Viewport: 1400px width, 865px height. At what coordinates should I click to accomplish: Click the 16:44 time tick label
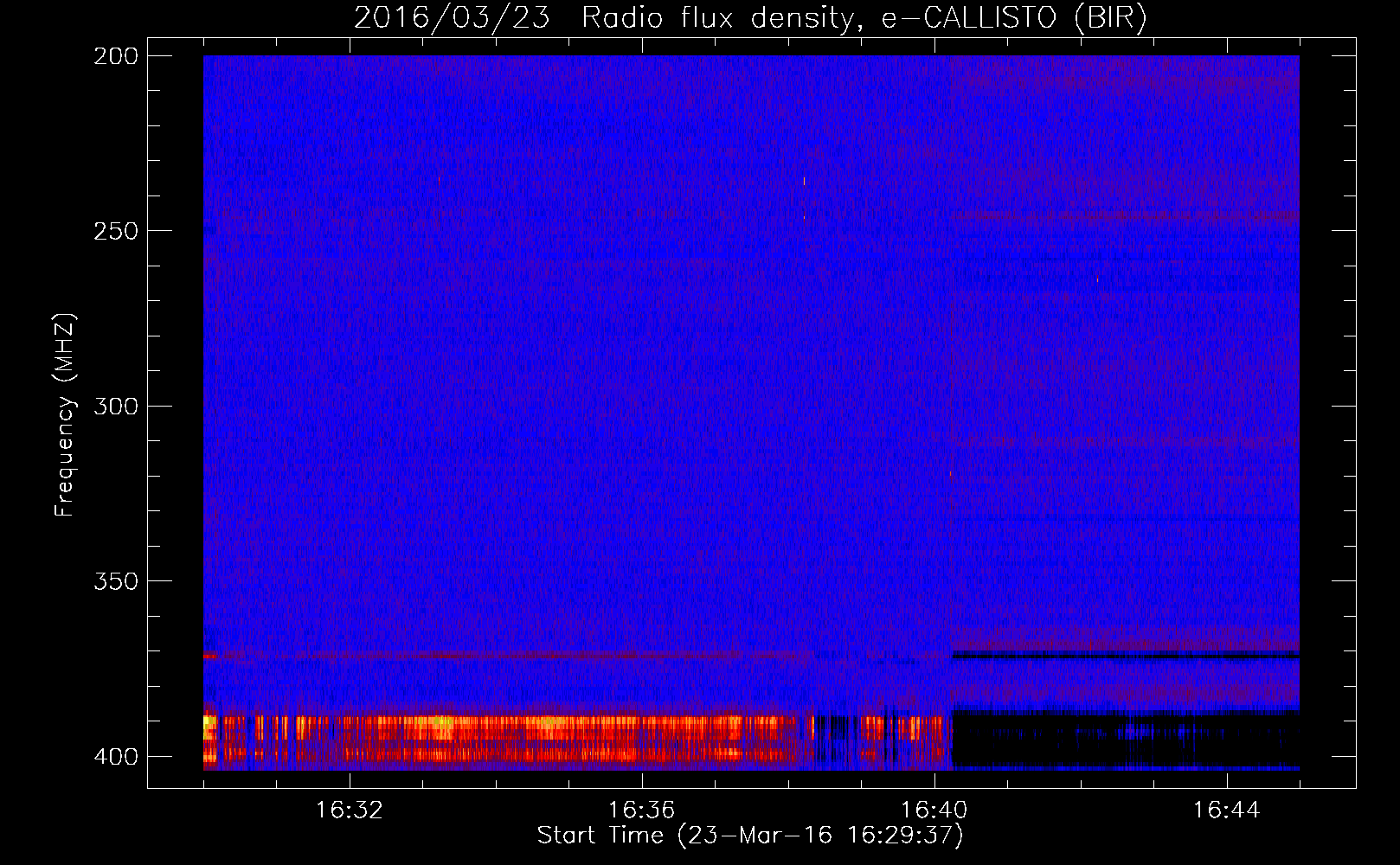coord(1227,811)
